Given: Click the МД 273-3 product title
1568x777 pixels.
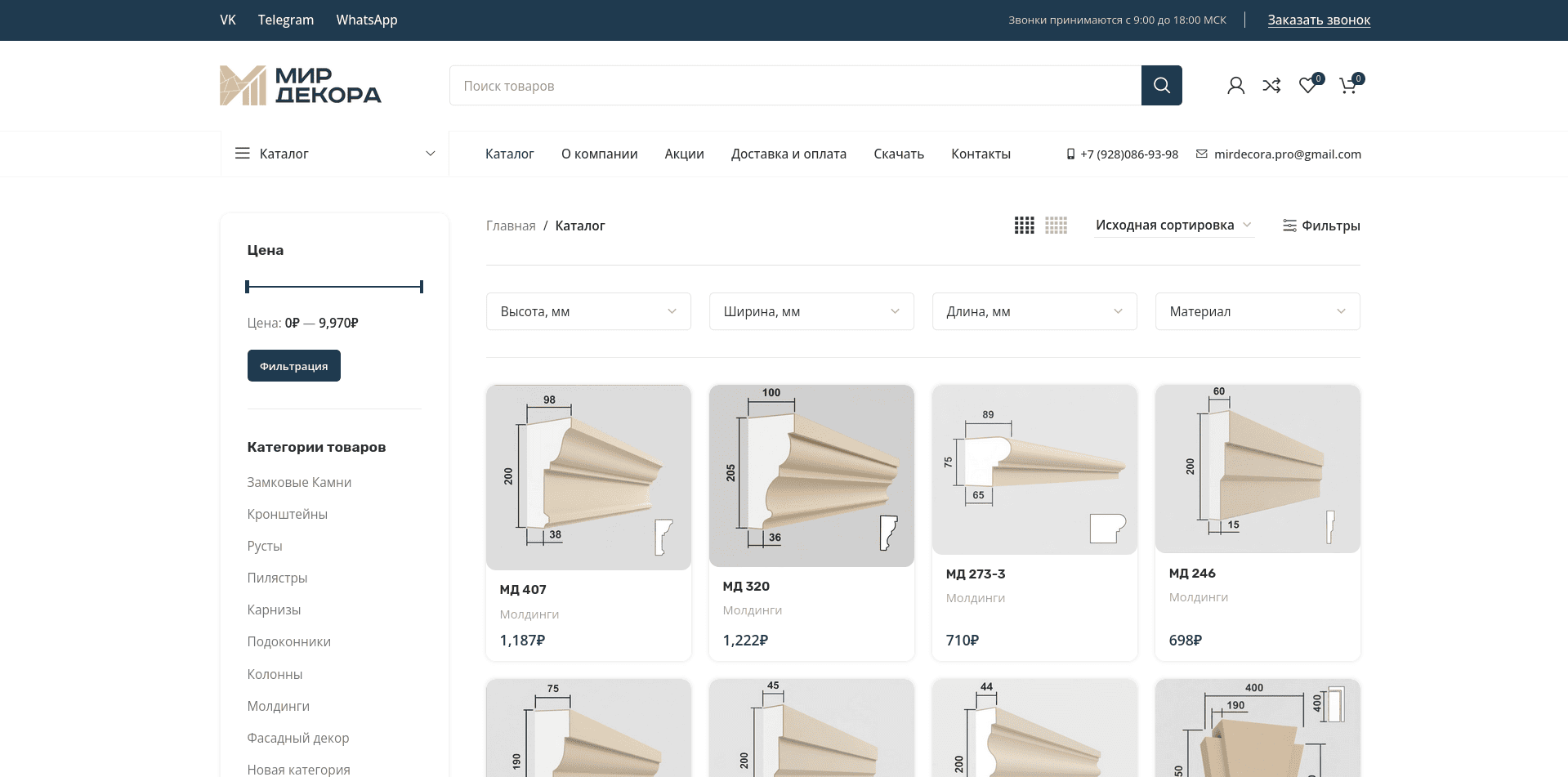Looking at the screenshot, I should click(976, 574).
